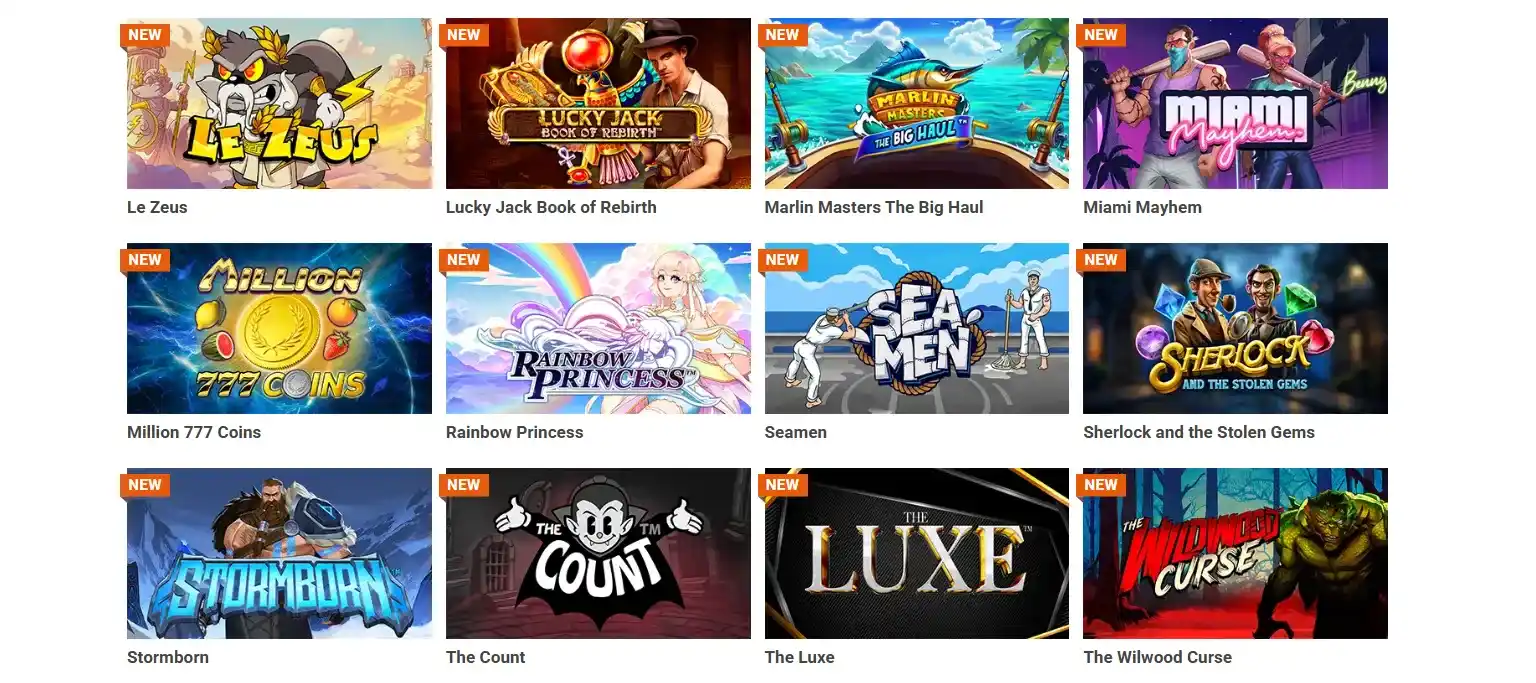The height and width of the screenshot is (683, 1536).
Task: Click the NEW badge on The Luxe
Action: [x=783, y=485]
